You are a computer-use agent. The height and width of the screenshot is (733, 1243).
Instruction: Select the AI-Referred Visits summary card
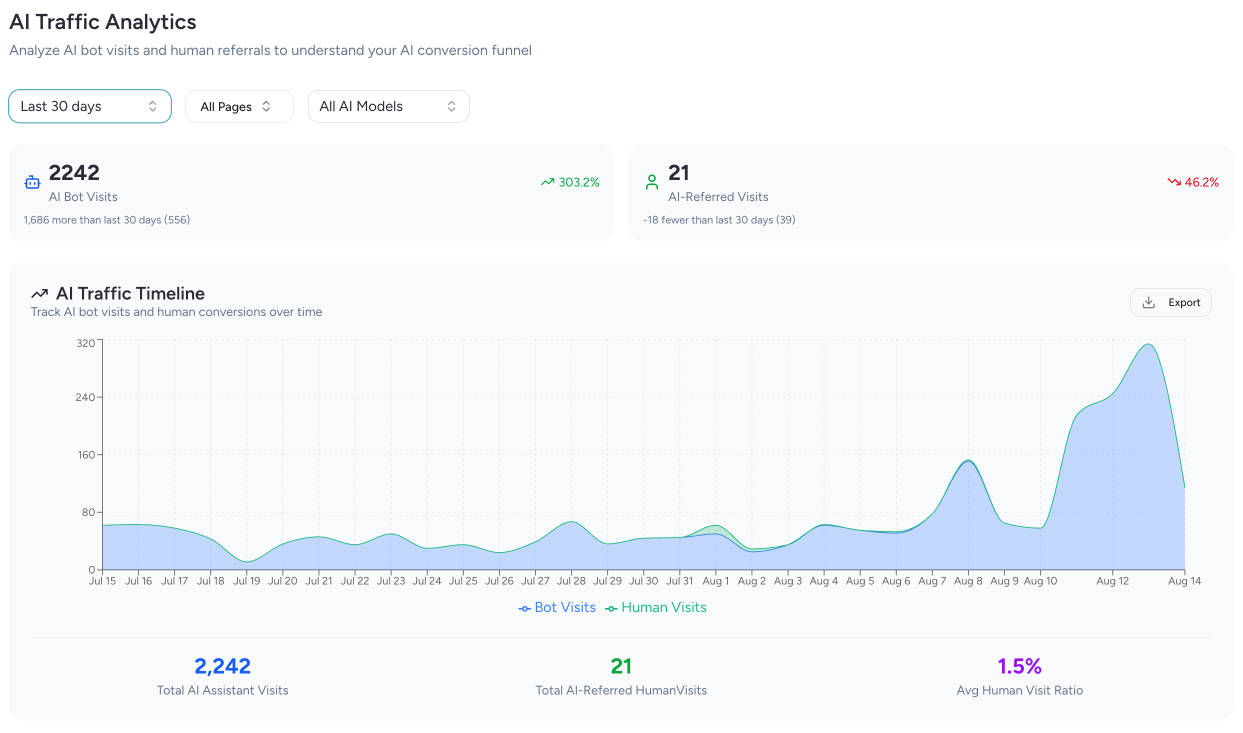tap(930, 192)
